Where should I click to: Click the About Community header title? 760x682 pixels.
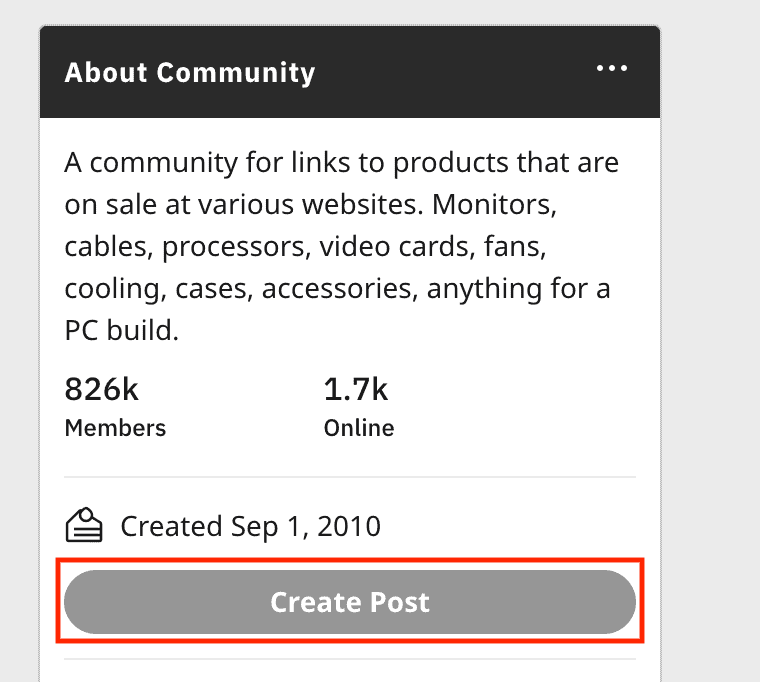point(189,73)
